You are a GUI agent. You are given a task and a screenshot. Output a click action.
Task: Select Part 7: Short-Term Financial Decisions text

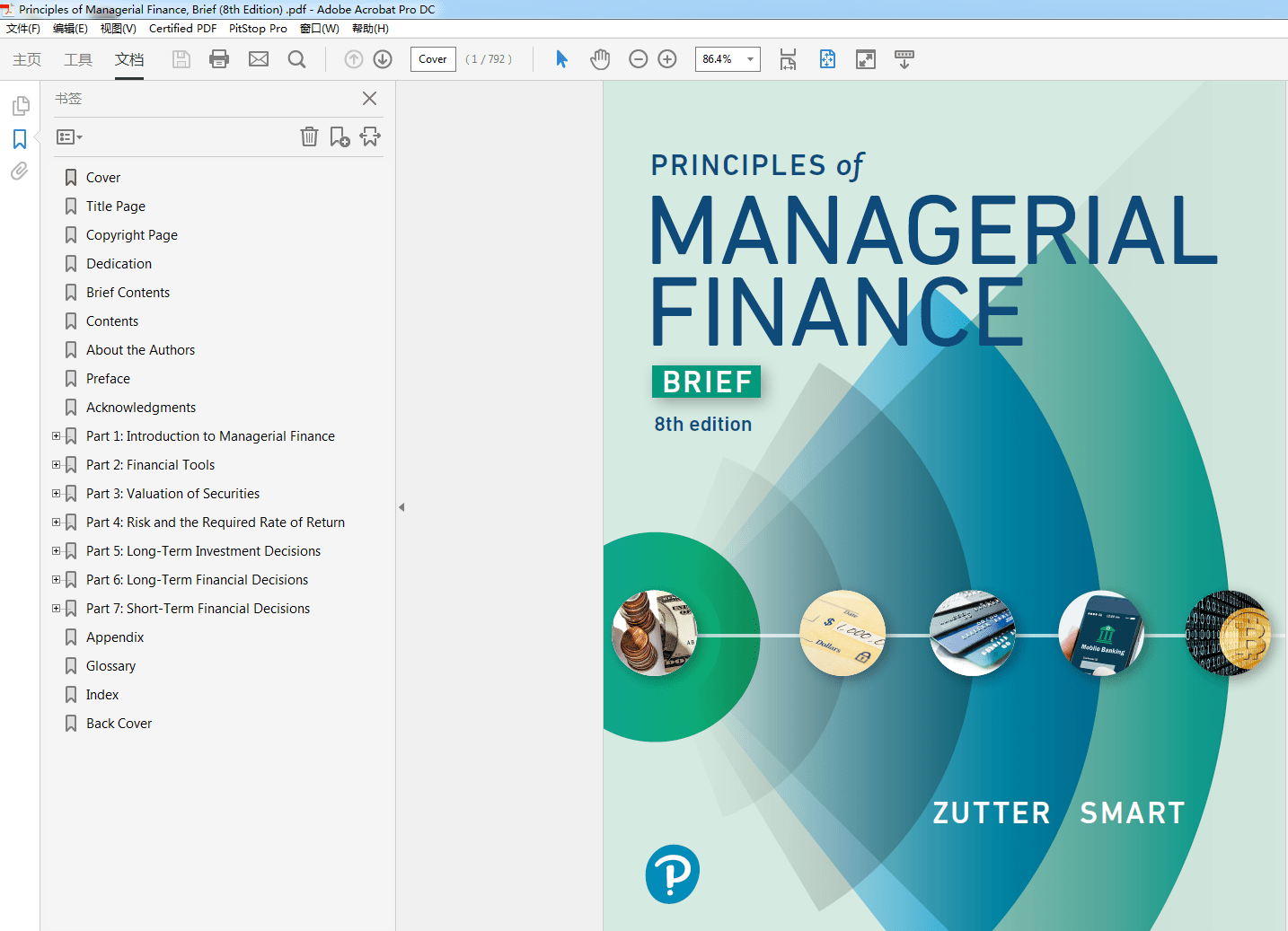coord(198,609)
